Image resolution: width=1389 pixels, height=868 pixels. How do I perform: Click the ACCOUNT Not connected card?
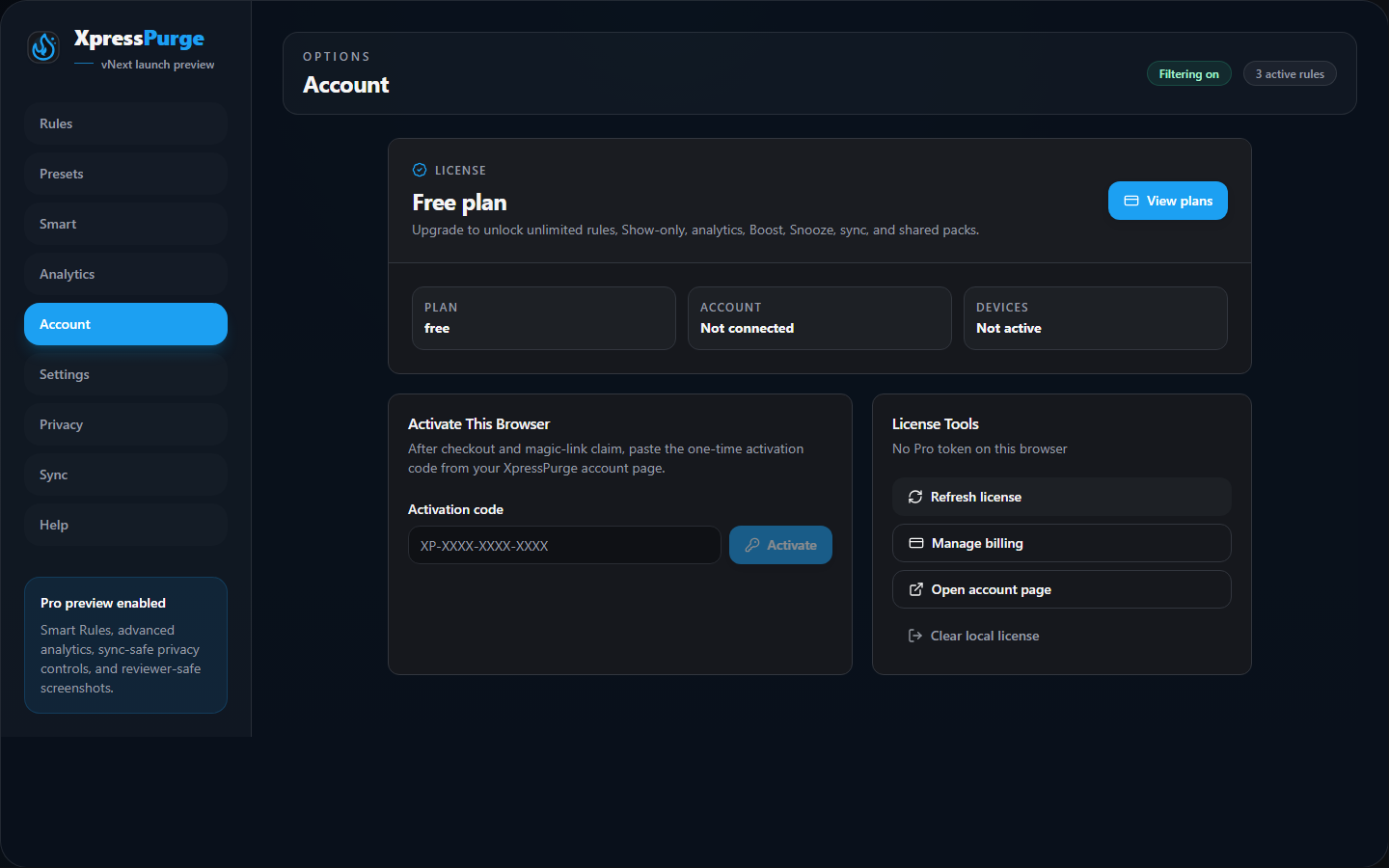coord(819,318)
